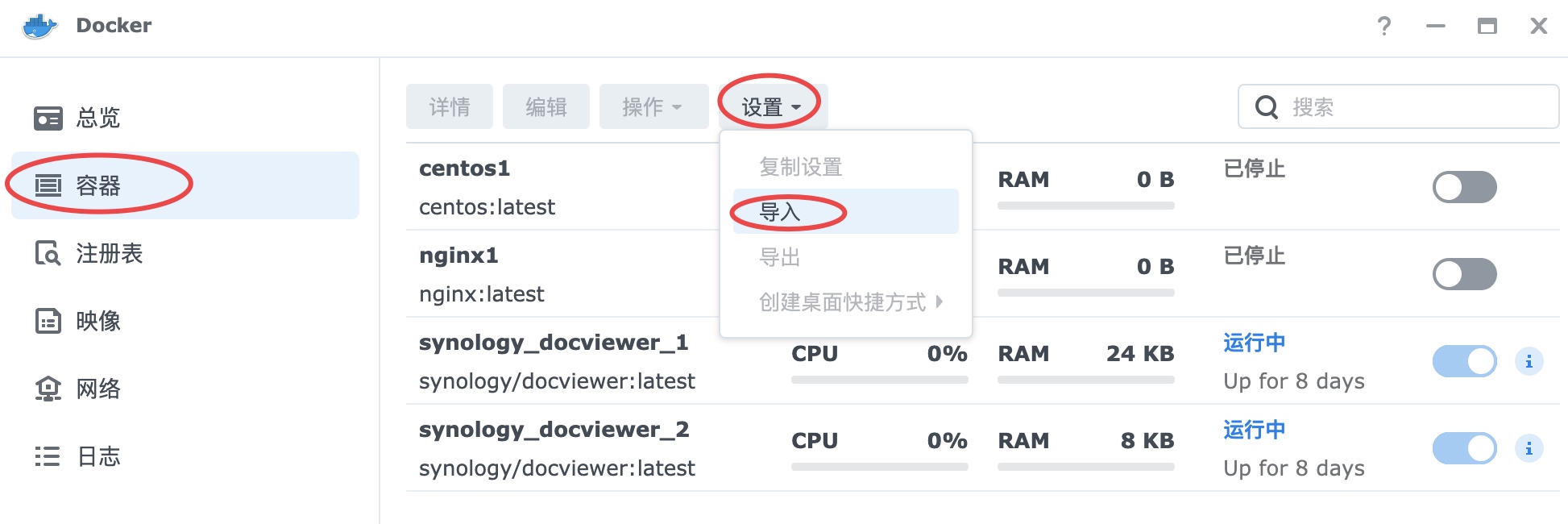Choose 导入 from the settings menu
This screenshot has width=1568, height=524.
(x=780, y=212)
